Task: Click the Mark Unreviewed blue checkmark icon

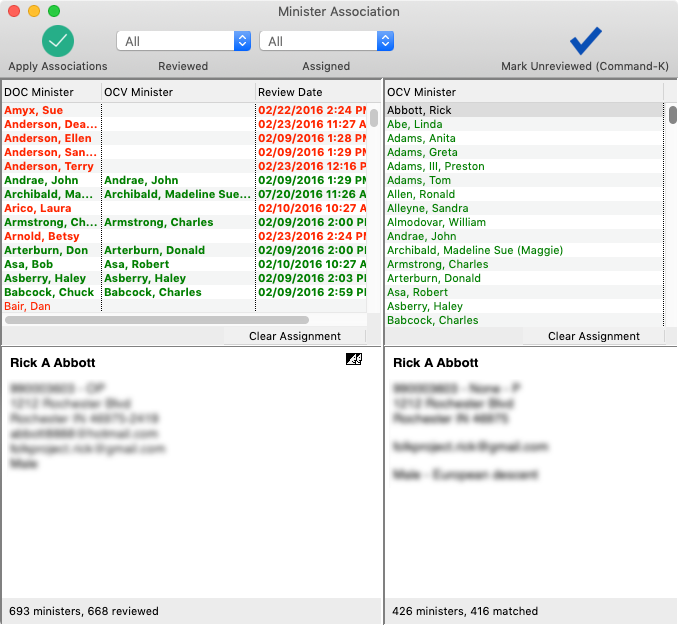Action: click(585, 41)
